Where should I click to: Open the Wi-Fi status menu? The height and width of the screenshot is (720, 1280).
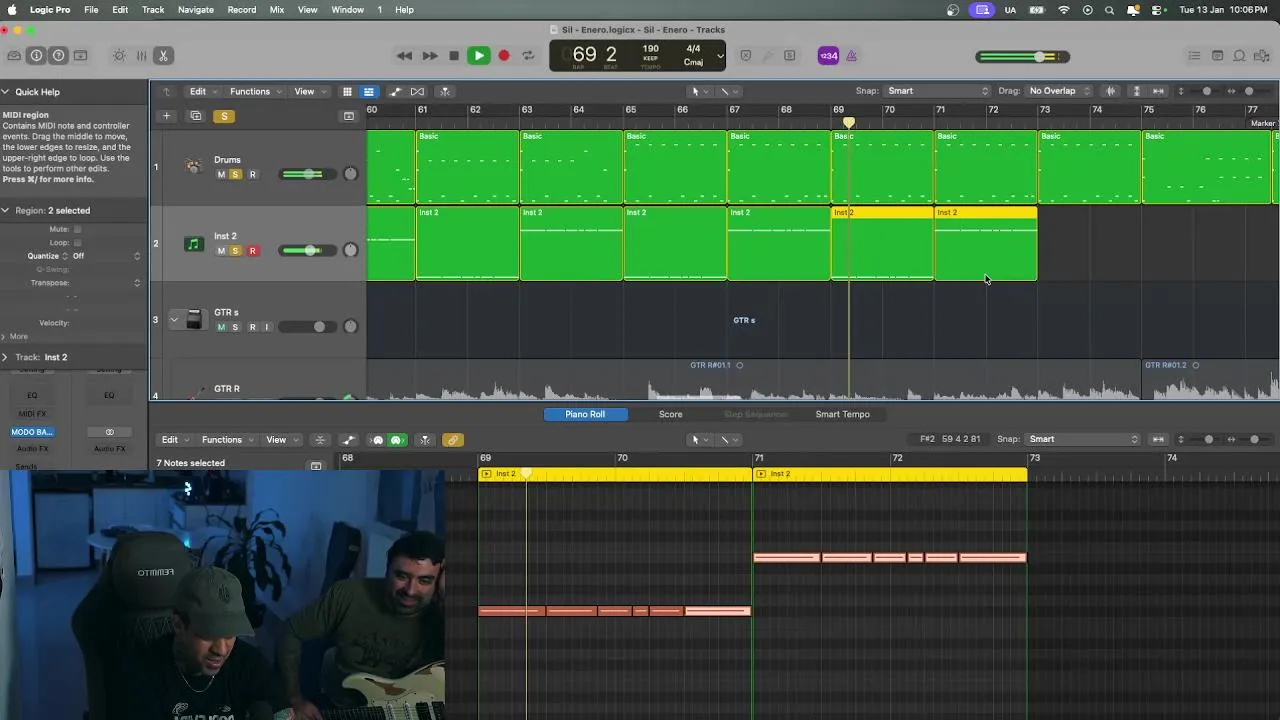[1063, 9]
